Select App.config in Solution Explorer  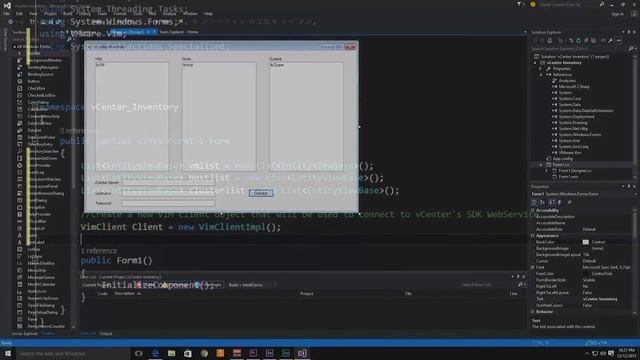(x=563, y=158)
